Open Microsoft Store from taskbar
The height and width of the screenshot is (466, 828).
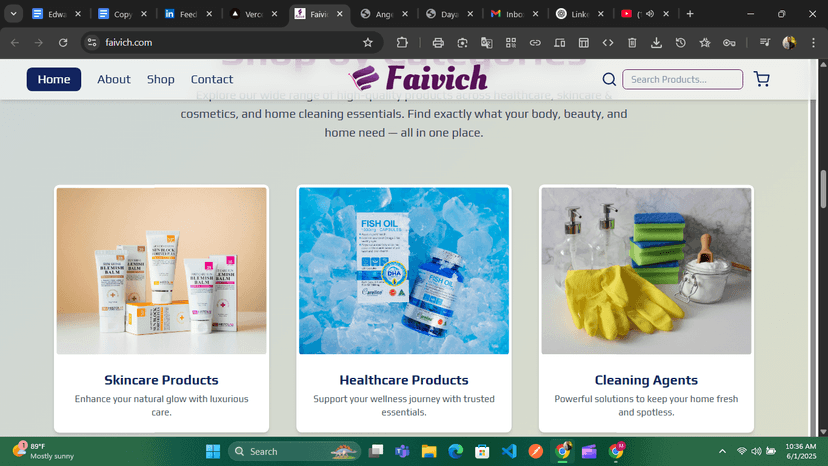482,451
